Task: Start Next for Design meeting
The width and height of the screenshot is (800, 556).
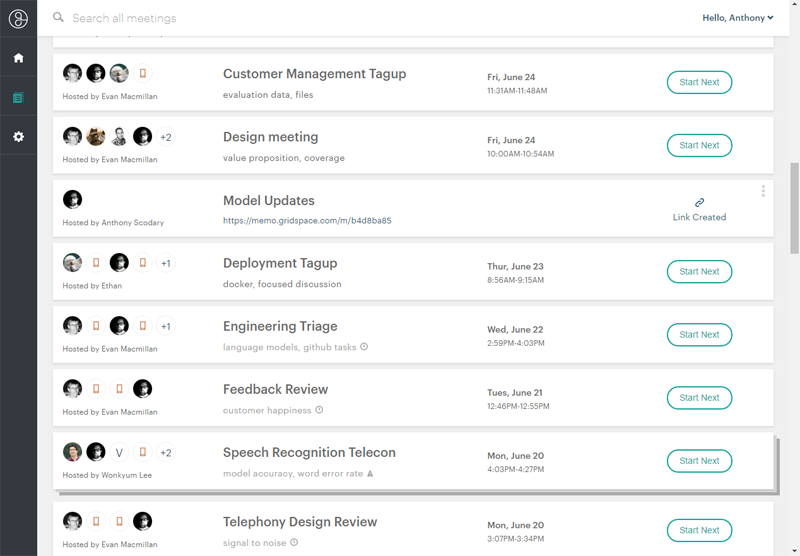Action: (x=699, y=145)
